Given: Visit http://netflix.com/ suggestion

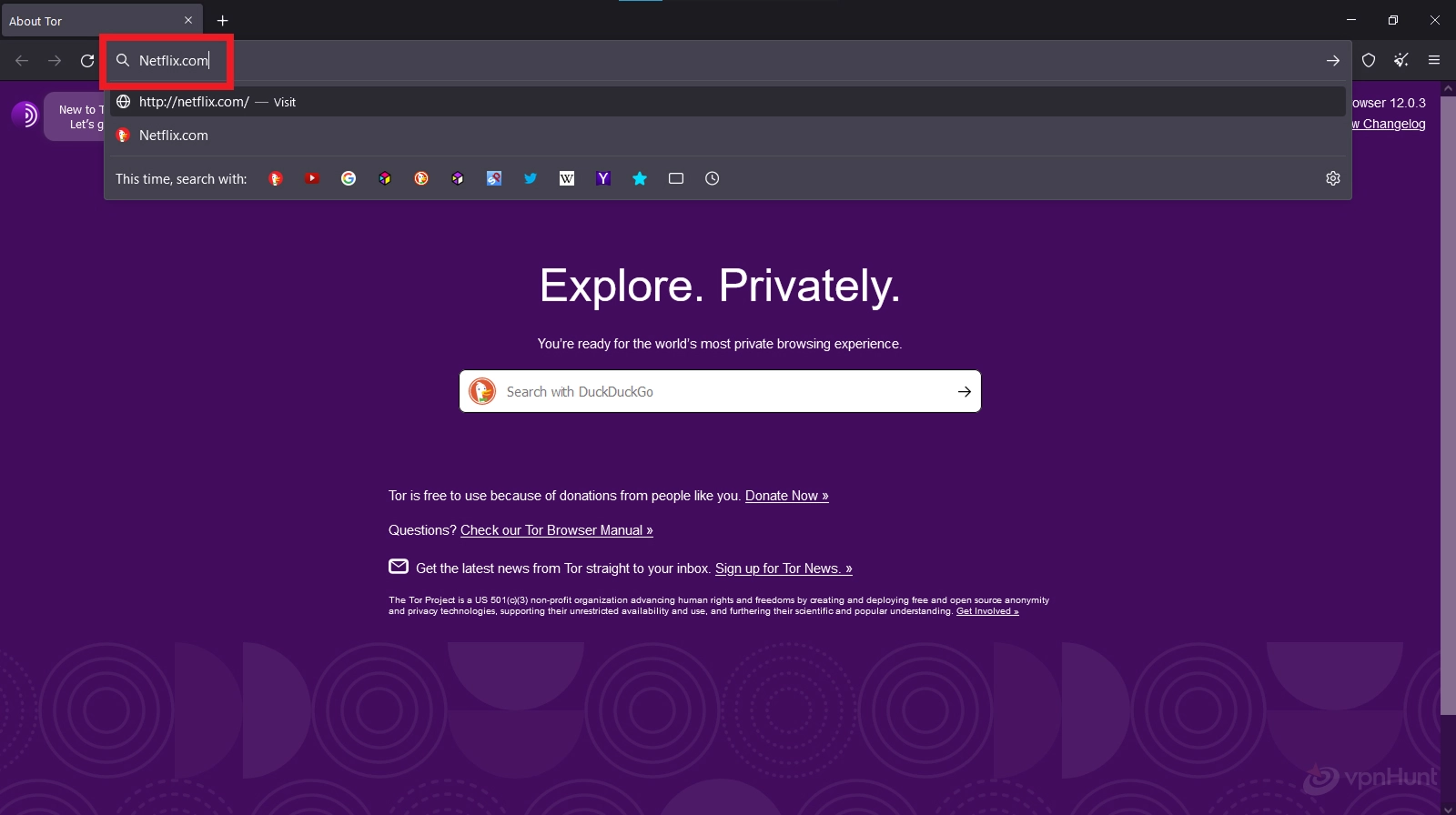Looking at the screenshot, I should click(728, 102).
